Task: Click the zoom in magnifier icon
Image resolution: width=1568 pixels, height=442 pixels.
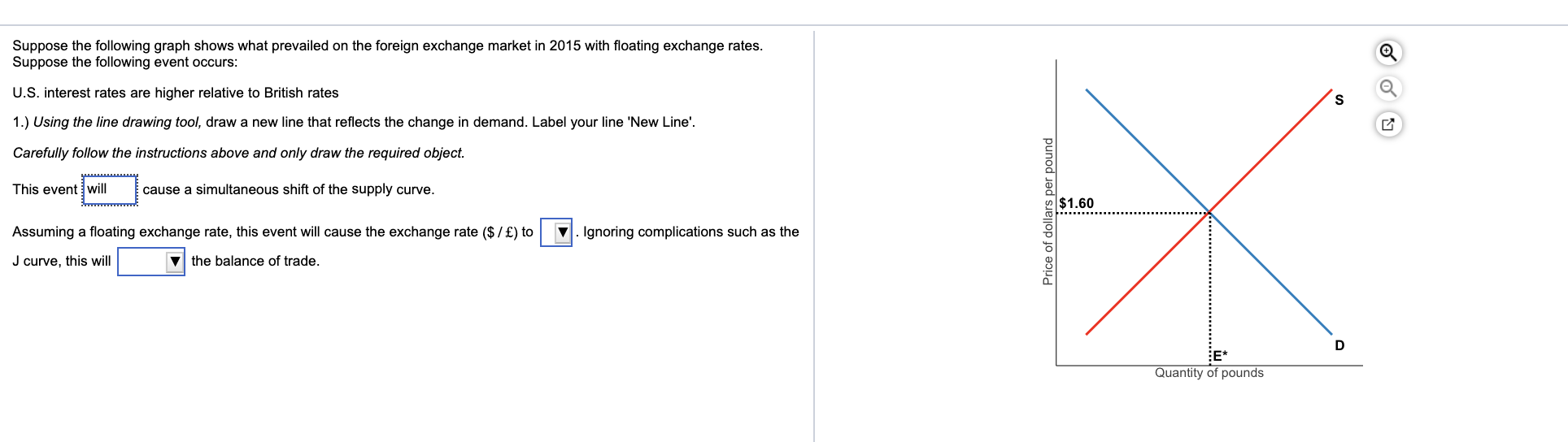Action: pos(1388,53)
